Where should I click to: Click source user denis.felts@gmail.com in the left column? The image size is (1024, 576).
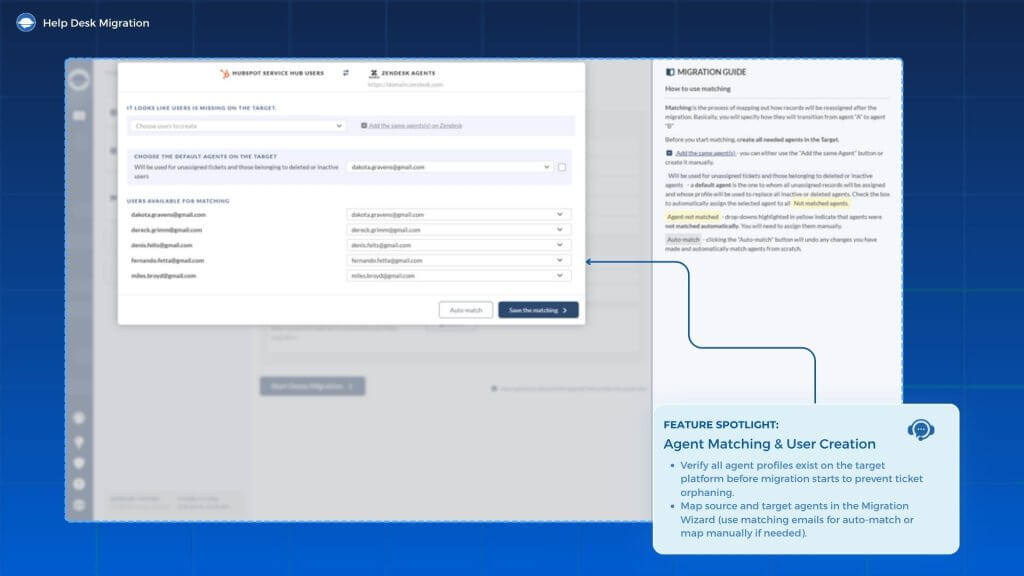pos(161,245)
